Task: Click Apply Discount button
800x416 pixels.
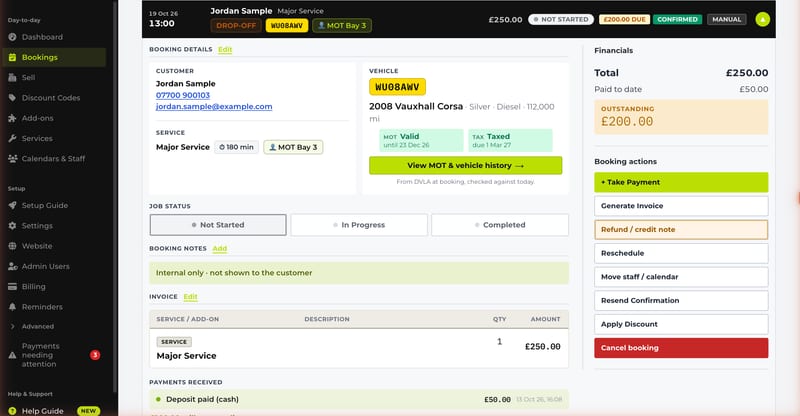Action: pos(681,324)
